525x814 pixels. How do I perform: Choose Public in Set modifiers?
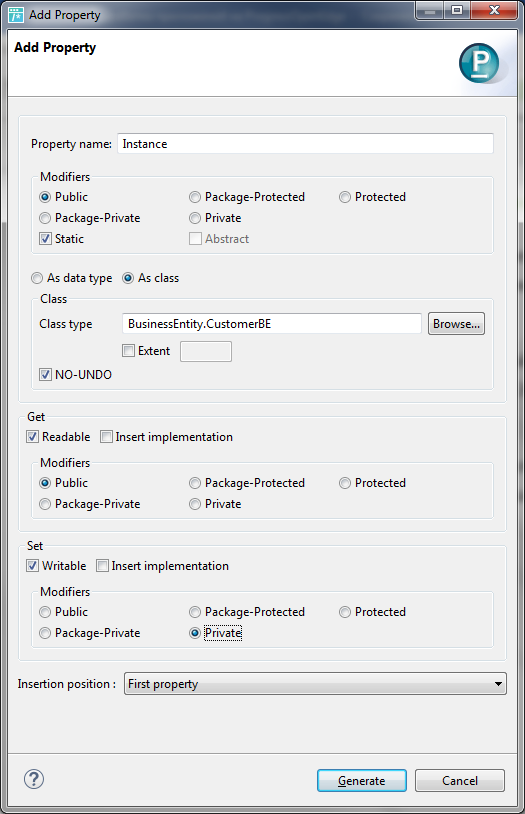point(45,612)
